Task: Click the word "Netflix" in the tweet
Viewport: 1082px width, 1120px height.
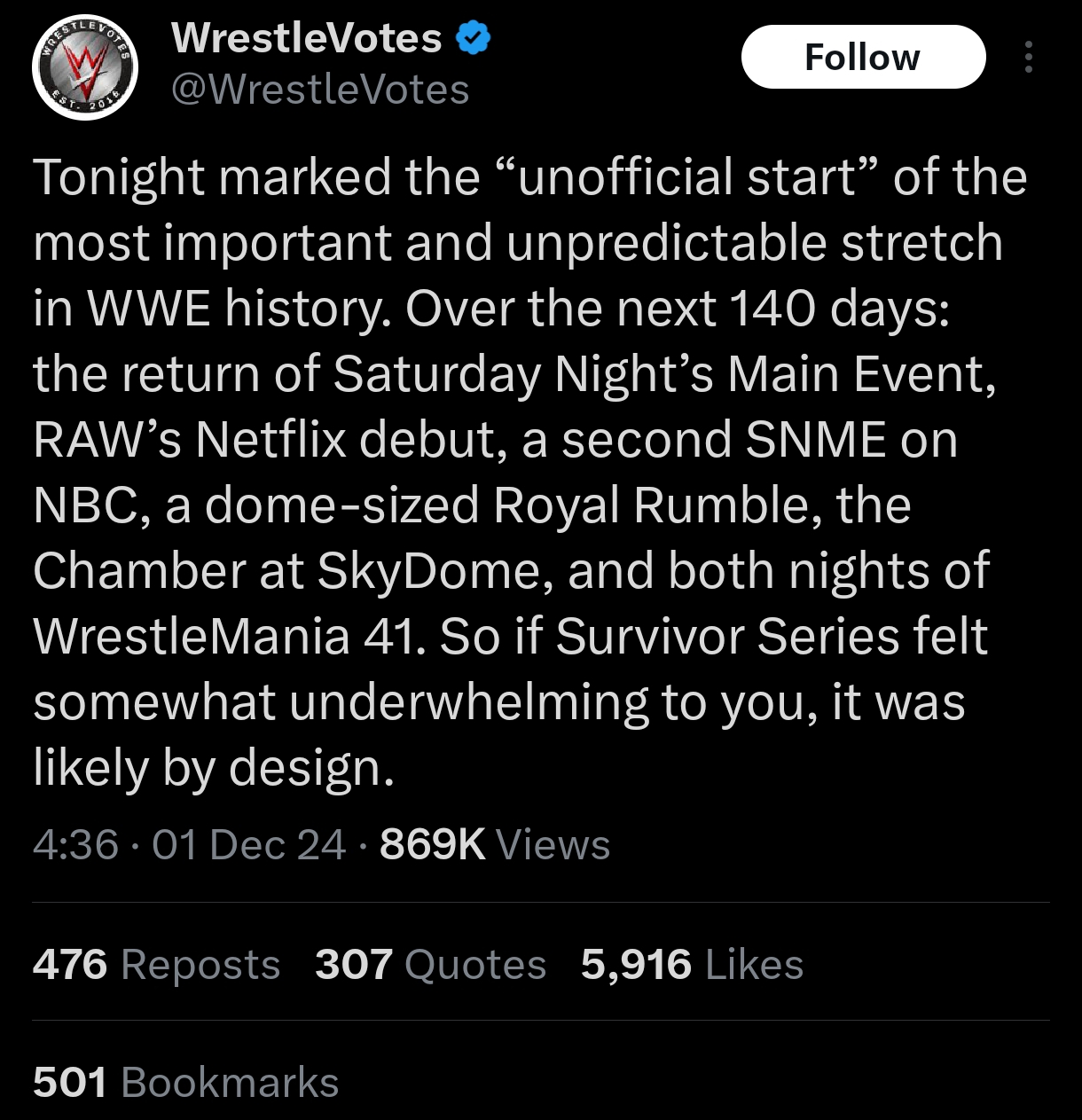Action: click(270, 439)
